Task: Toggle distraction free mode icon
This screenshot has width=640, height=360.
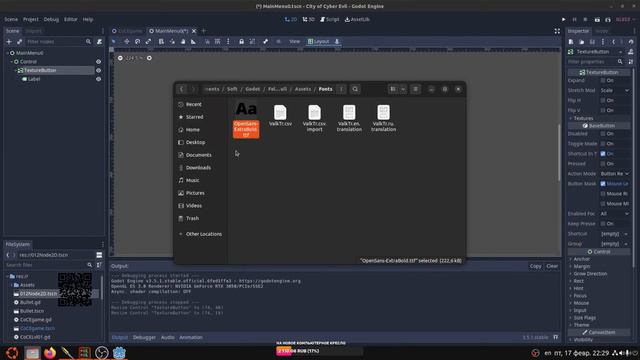Action: tap(557, 31)
